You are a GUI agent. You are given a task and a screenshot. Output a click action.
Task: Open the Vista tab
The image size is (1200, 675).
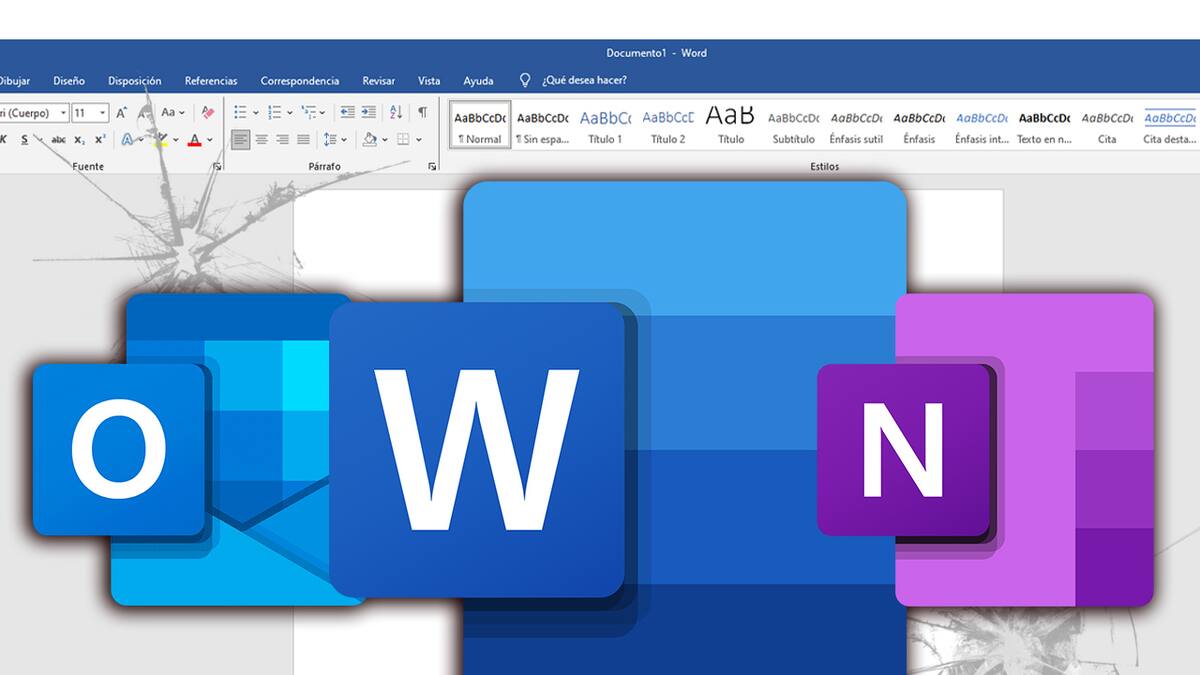[429, 81]
